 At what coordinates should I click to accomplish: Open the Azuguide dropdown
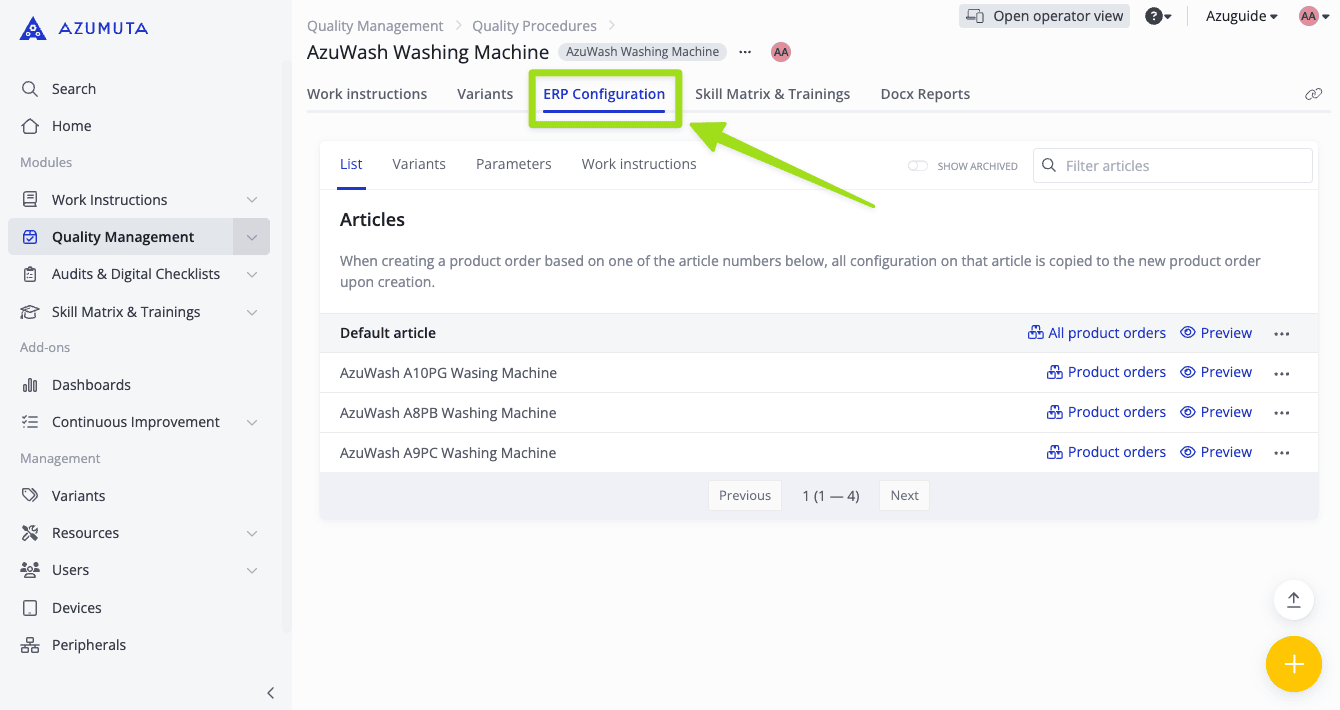1240,16
